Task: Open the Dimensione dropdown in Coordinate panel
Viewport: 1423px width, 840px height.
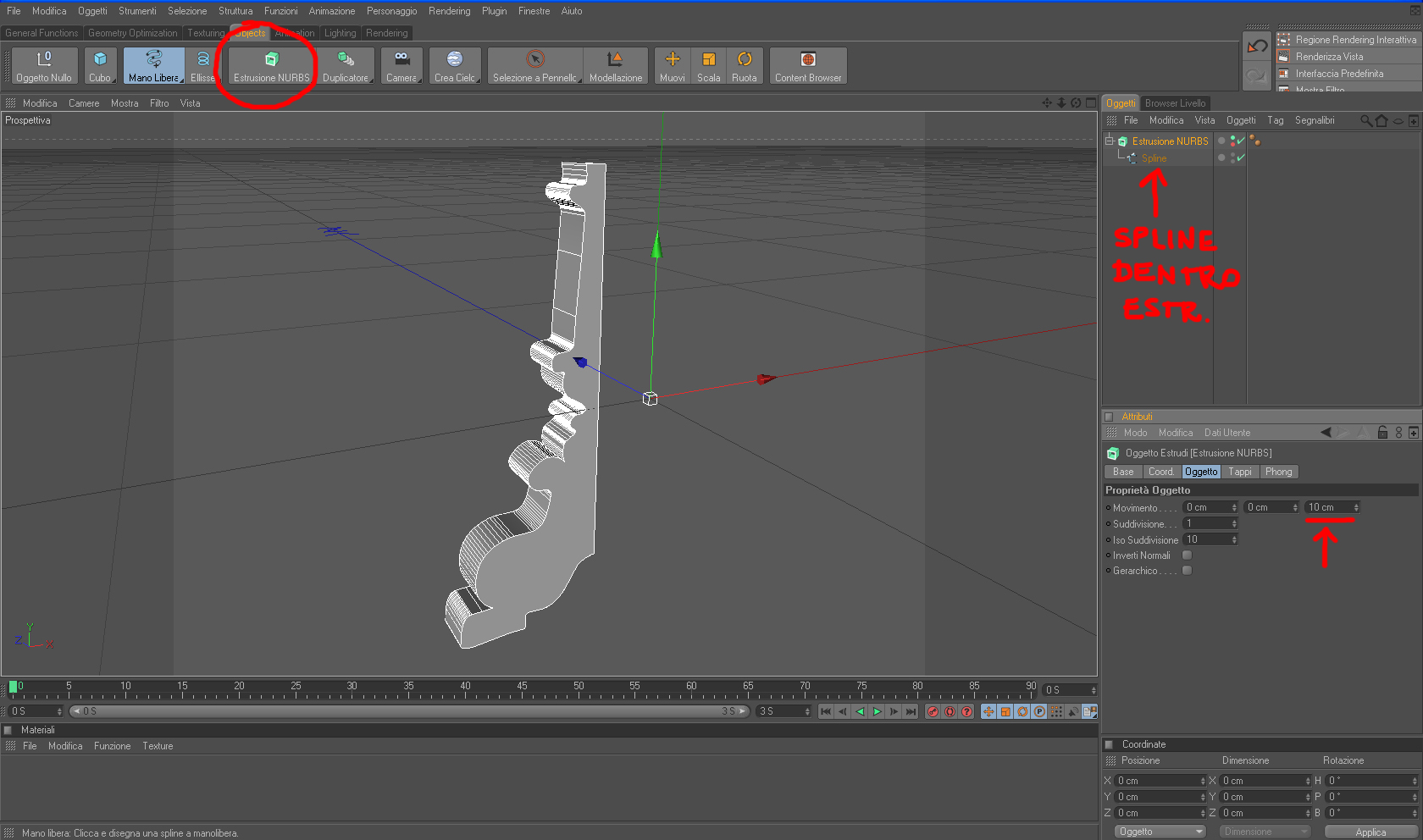Action: pos(1265,832)
